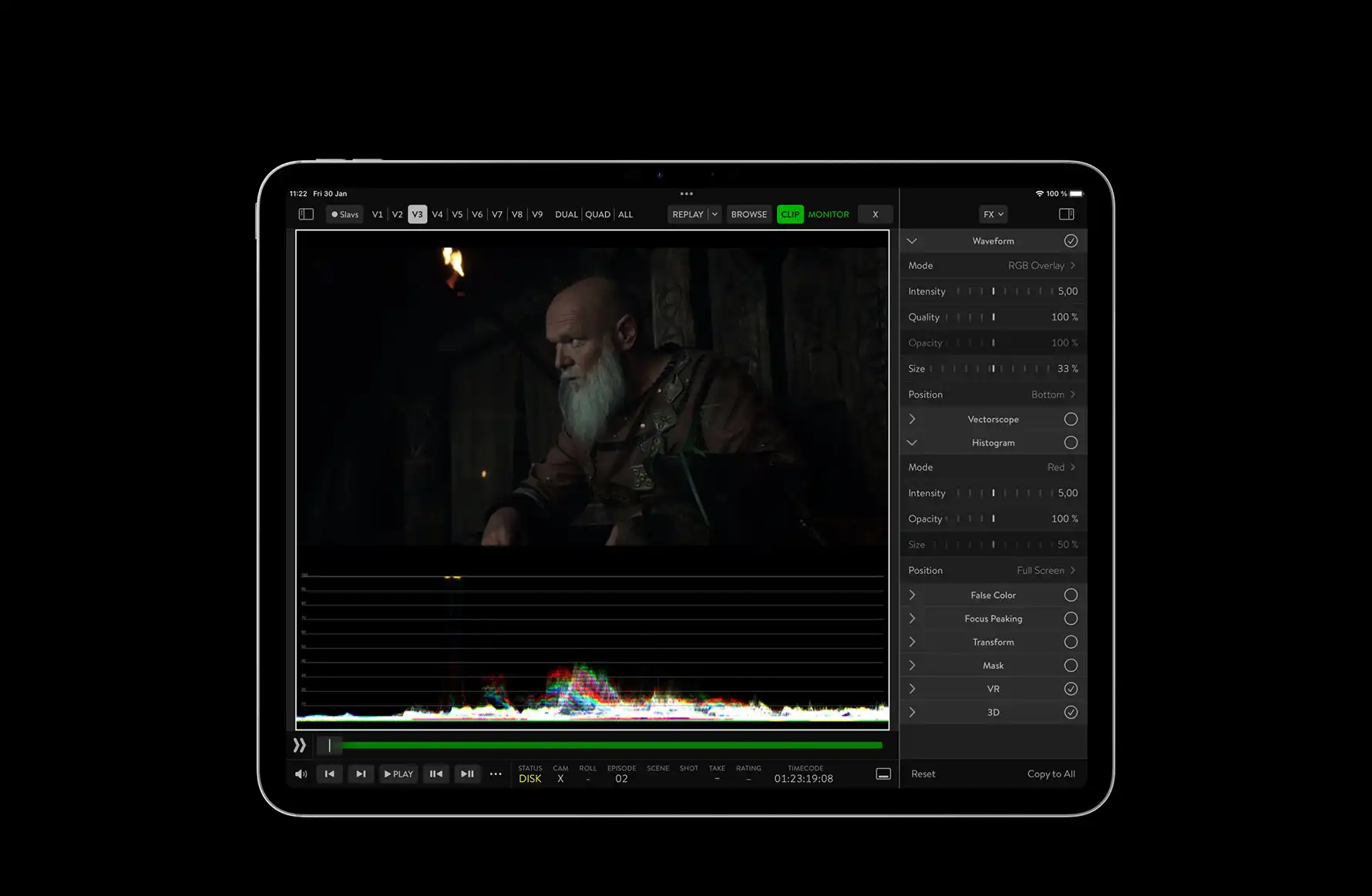Click the fast-forward double arrow icon
1372x896 pixels.
click(300, 745)
